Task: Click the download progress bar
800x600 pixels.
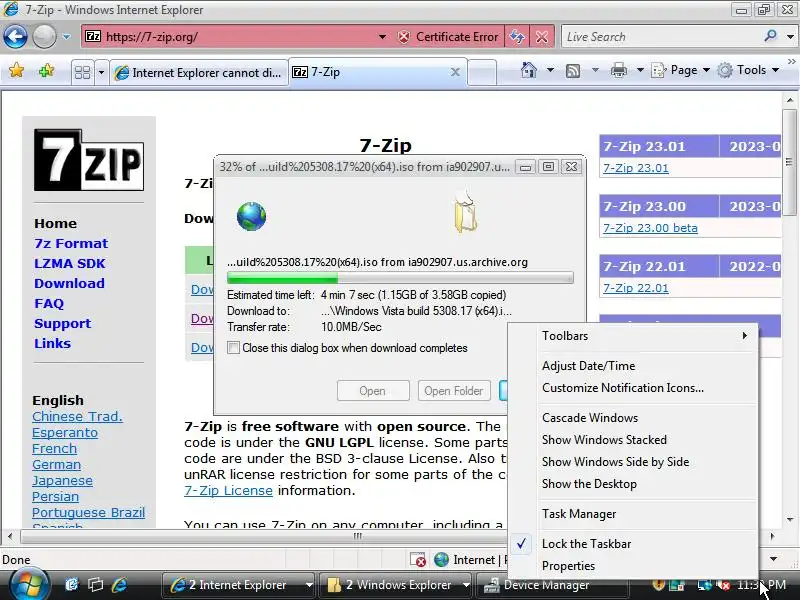Action: [x=400, y=278]
